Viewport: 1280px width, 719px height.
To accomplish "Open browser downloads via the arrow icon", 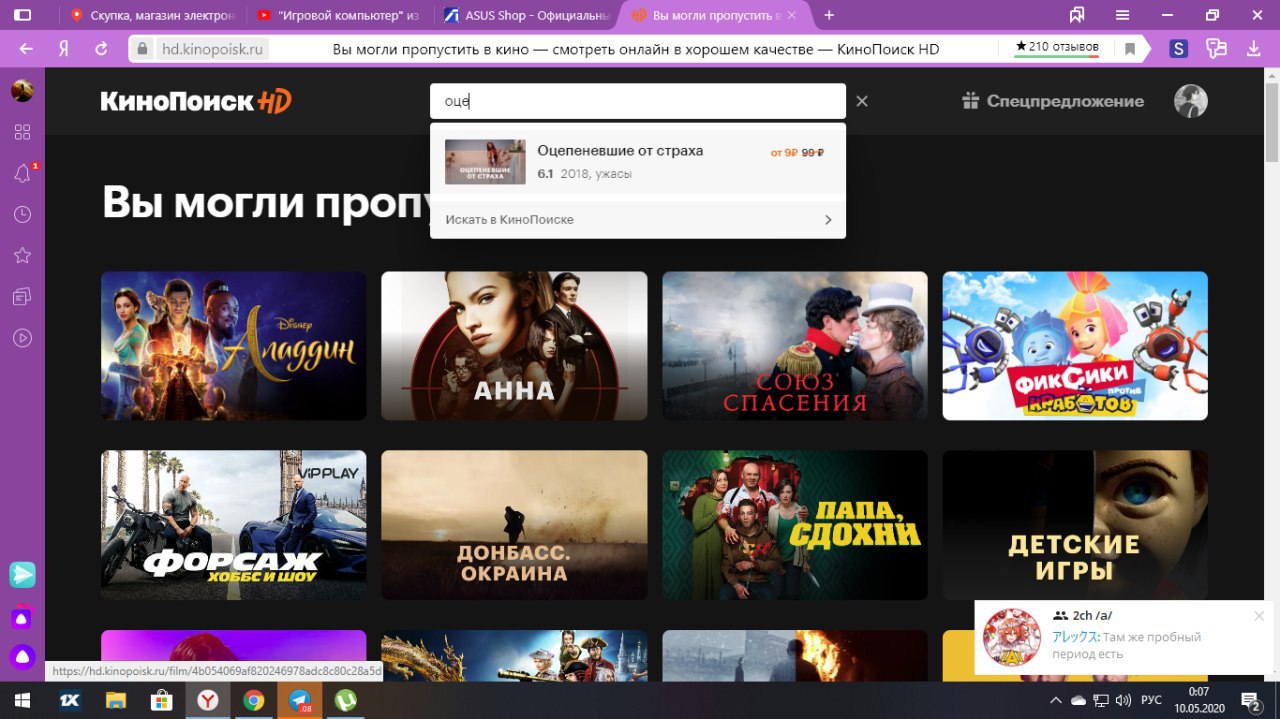I will 1253,48.
